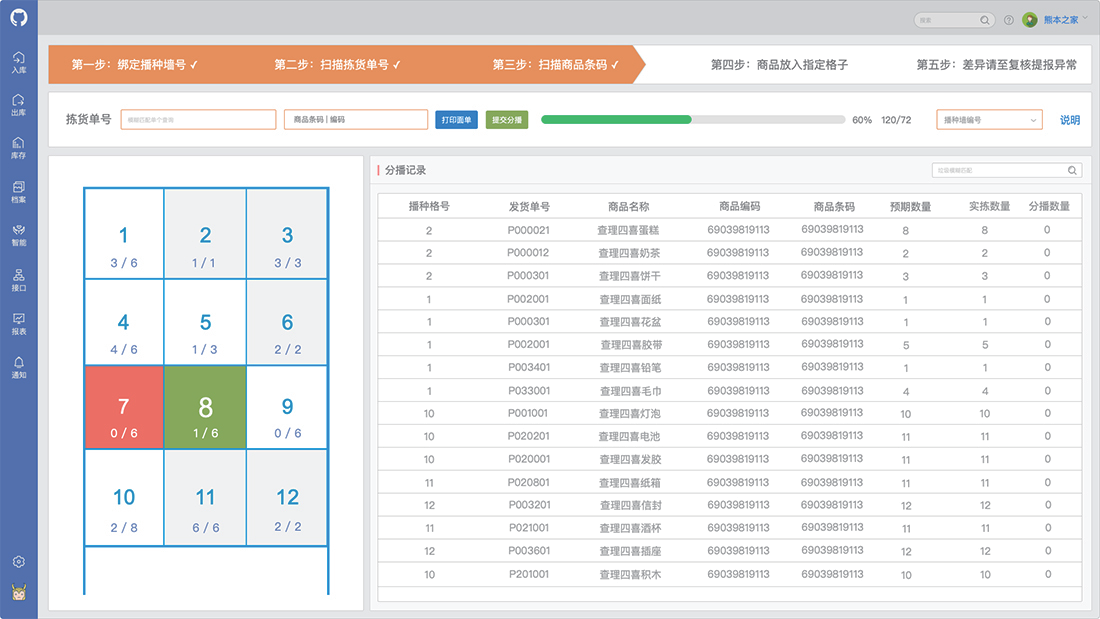This screenshot has height=619, width=1100.
Task: Select seeding cell 4 showing 4 / 6
Action: click(x=124, y=322)
